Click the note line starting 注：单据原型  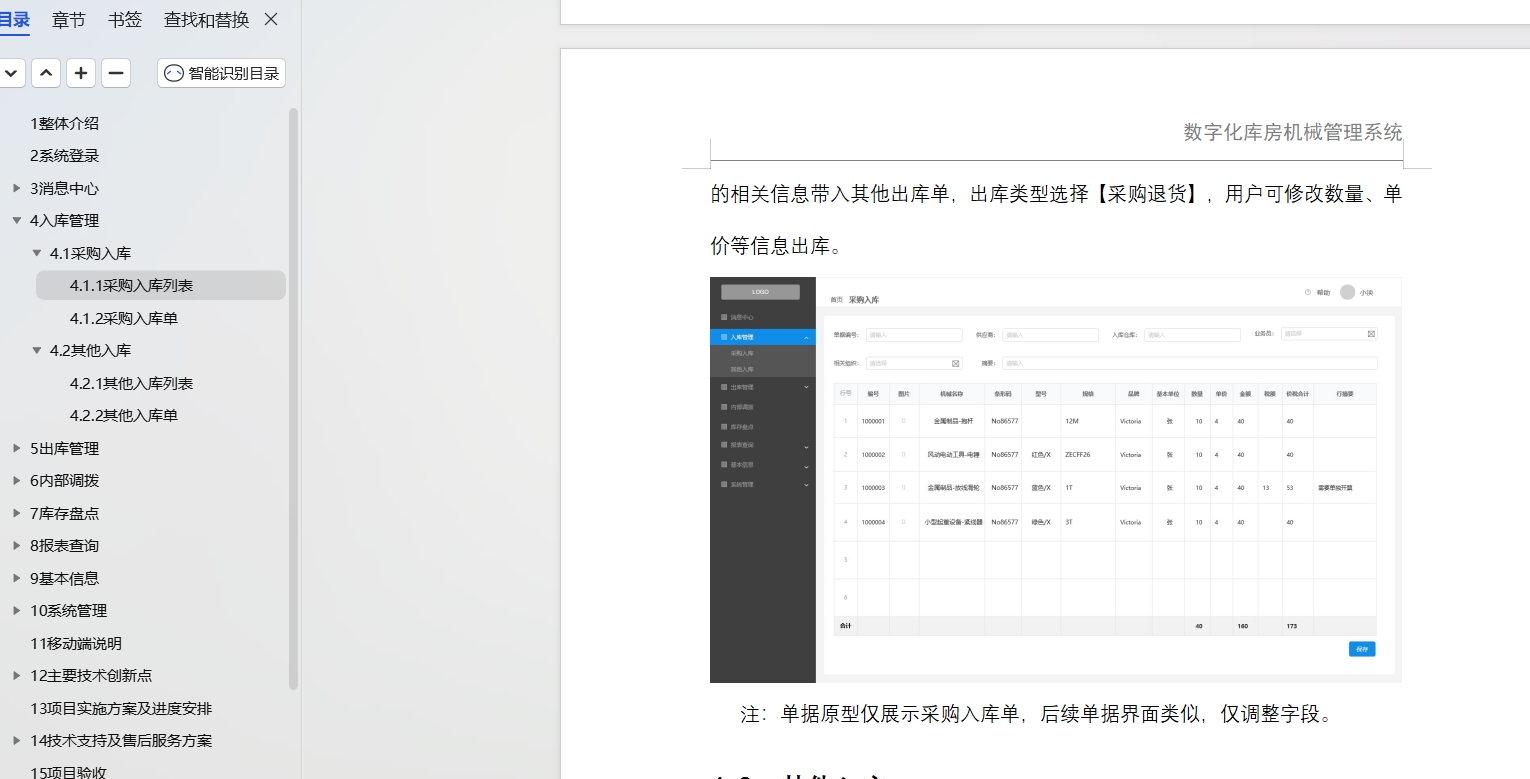click(1036, 714)
